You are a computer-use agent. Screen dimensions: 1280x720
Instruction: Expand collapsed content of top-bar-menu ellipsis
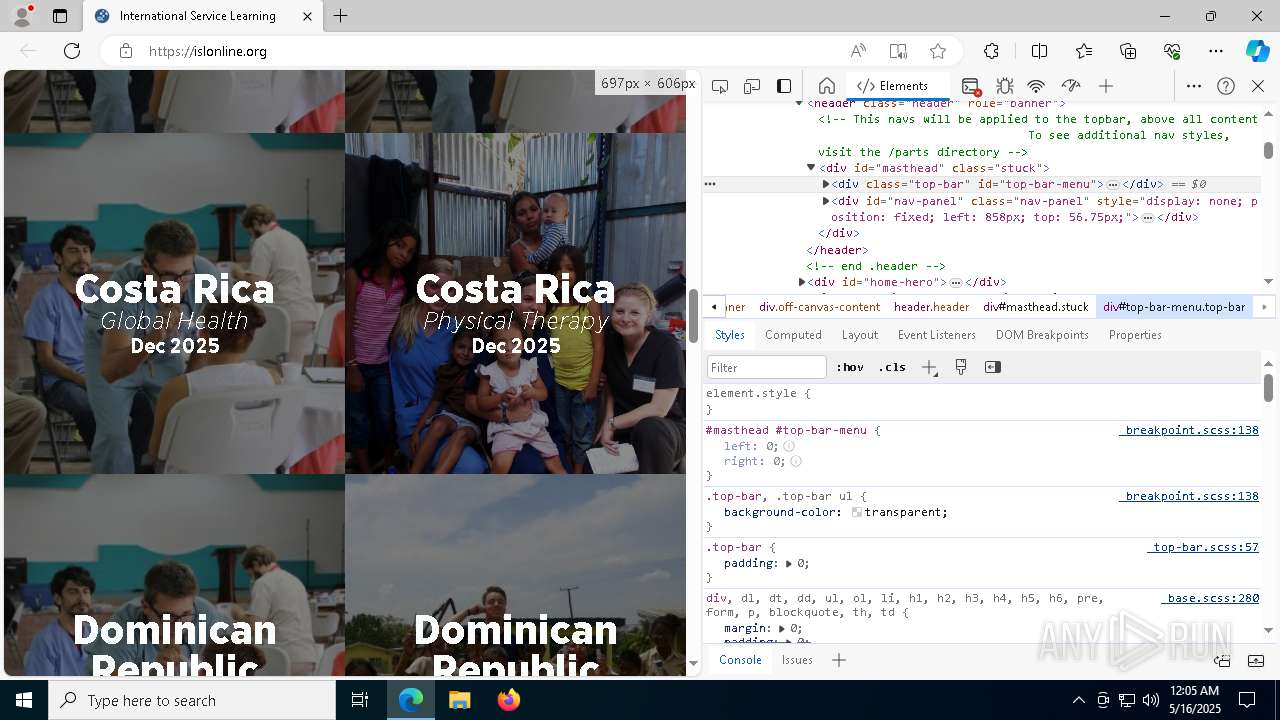coord(1112,185)
